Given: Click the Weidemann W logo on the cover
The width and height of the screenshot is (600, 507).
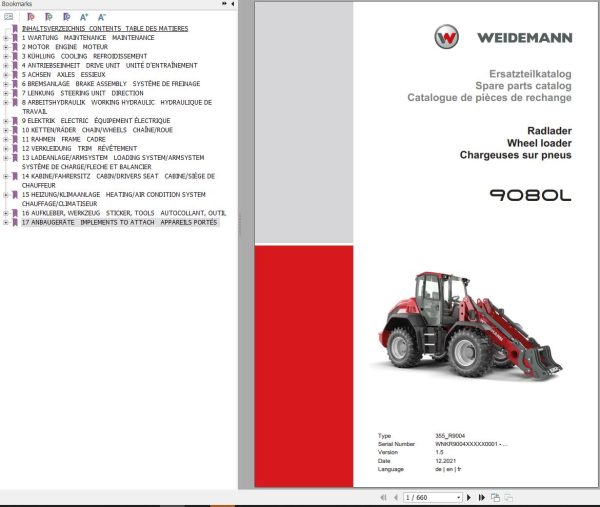Looking at the screenshot, I should click(x=447, y=37).
